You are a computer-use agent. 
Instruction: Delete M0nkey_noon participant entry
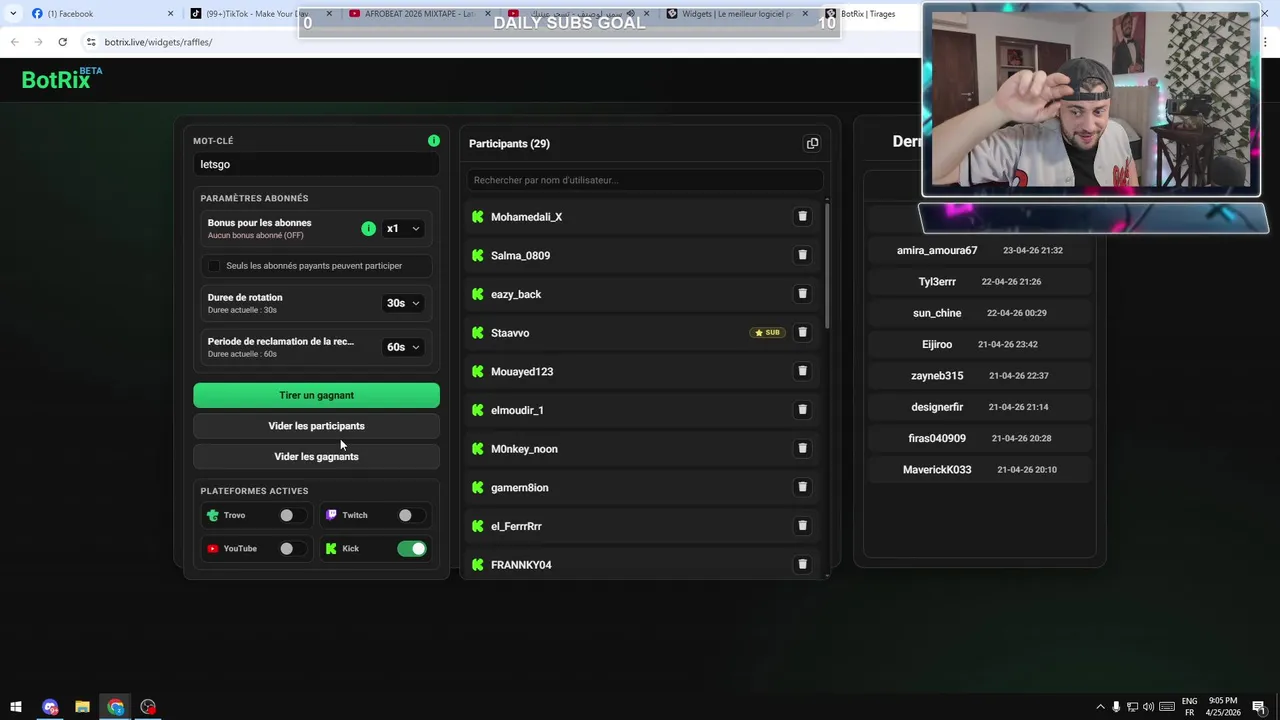coord(802,448)
